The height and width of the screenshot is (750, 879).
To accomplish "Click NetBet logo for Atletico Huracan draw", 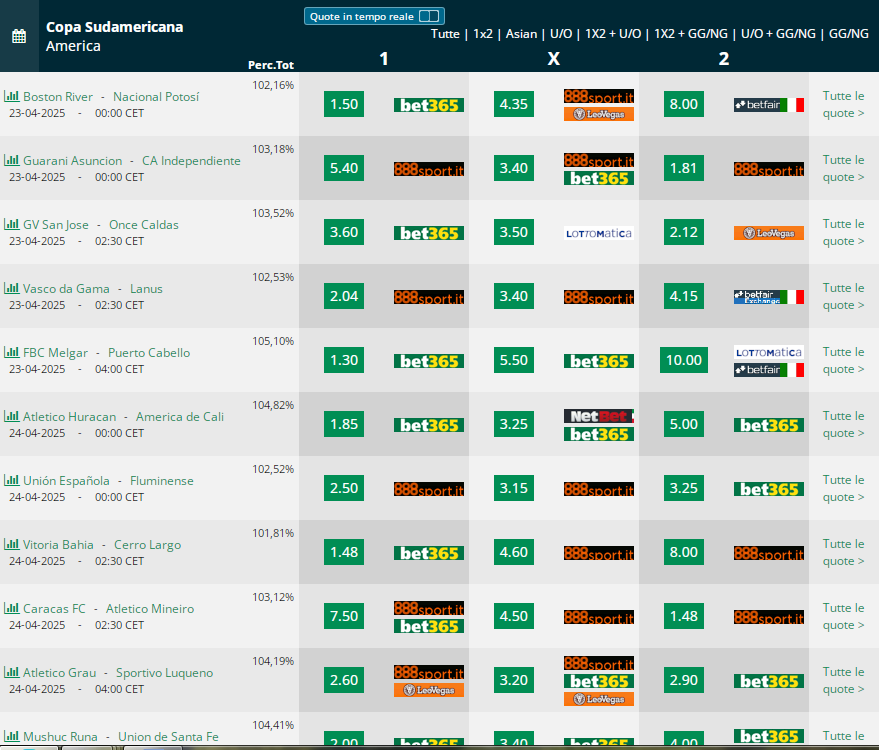I will (x=599, y=416).
